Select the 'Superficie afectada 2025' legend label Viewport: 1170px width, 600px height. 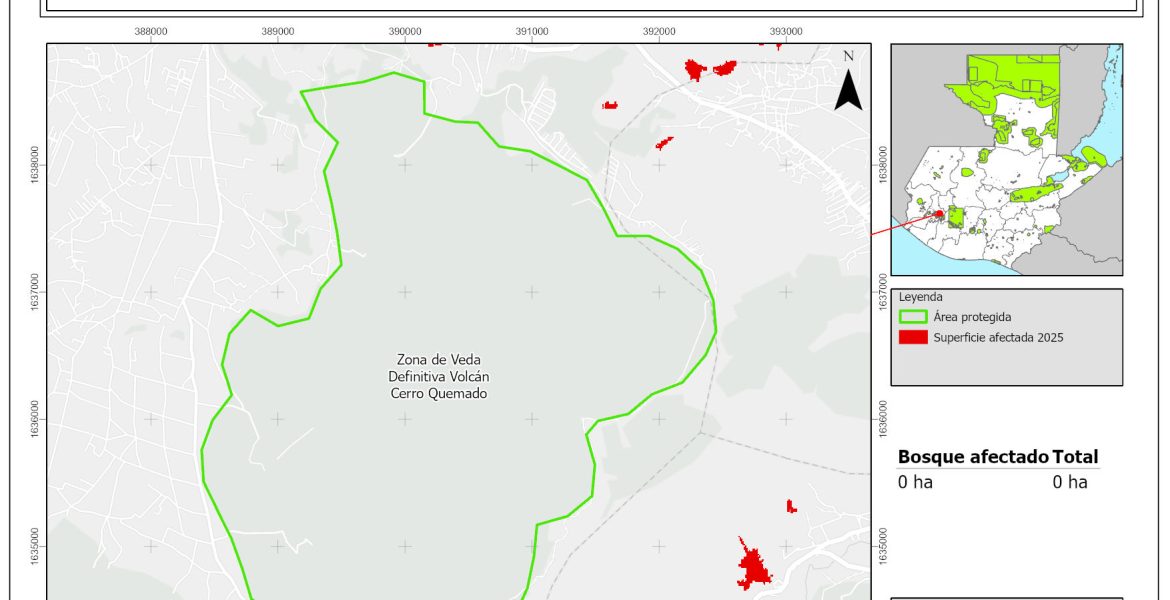pyautogui.click(x=998, y=338)
